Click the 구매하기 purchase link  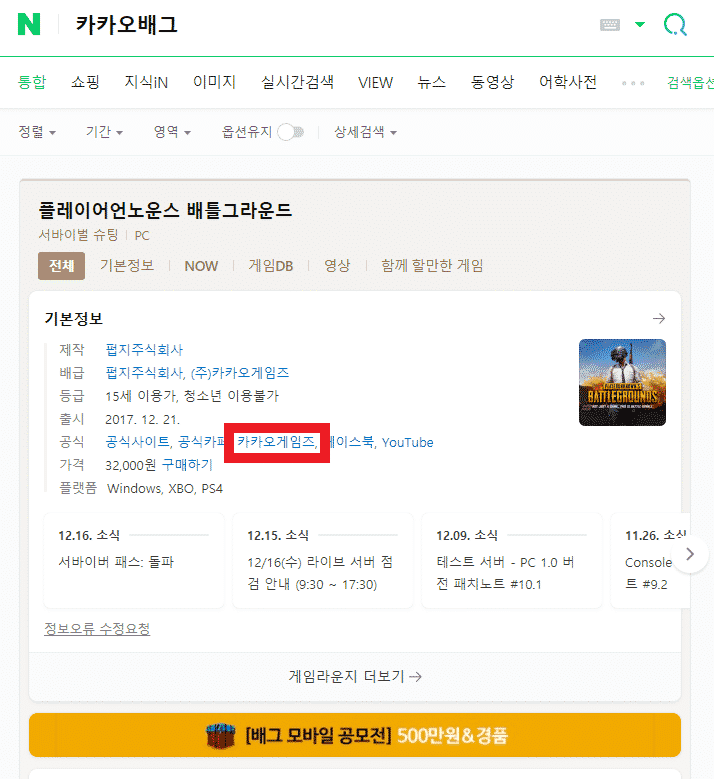click(x=187, y=465)
